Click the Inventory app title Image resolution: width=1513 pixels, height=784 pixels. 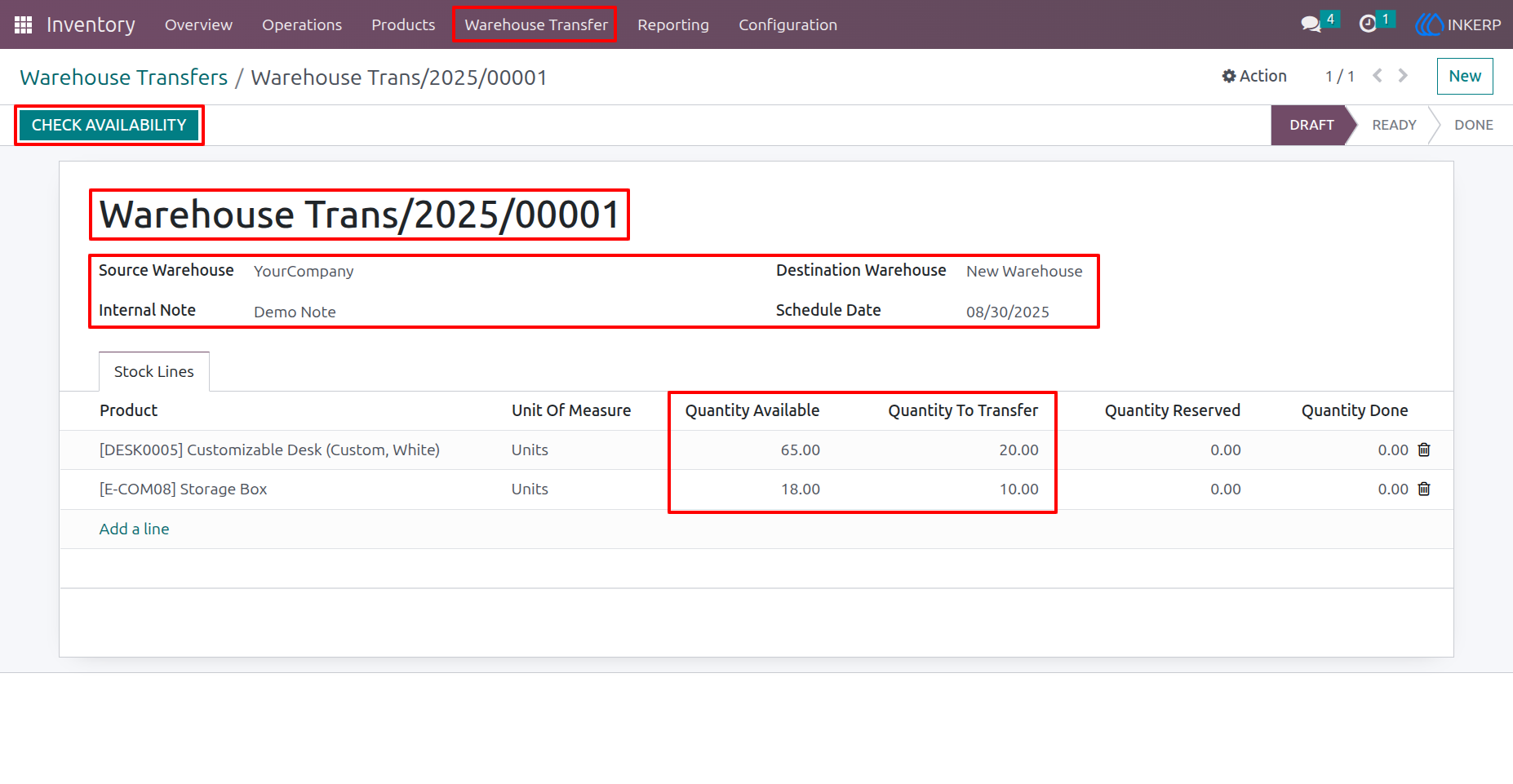pyautogui.click(x=91, y=24)
